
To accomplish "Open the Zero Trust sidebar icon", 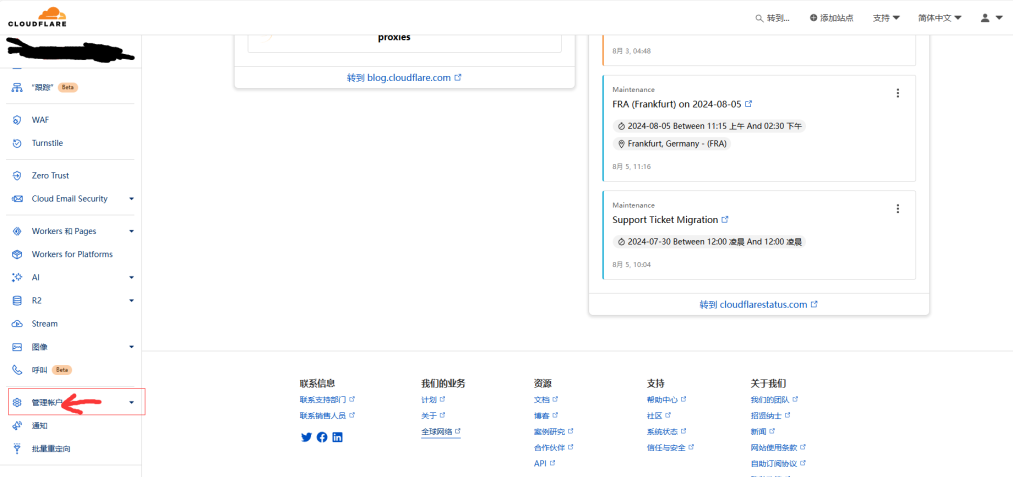I will pos(17,176).
